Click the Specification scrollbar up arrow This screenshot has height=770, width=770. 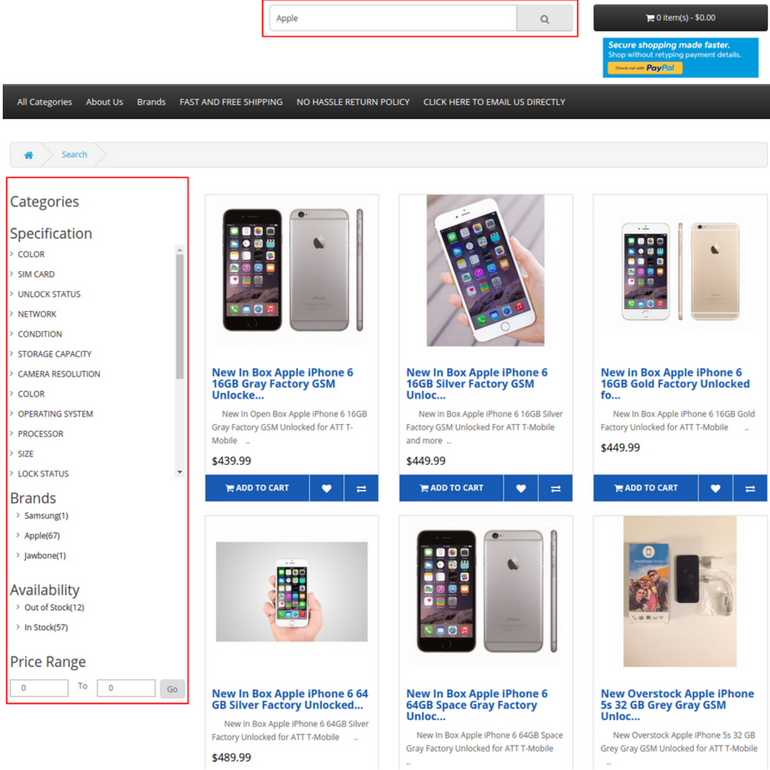click(x=180, y=250)
